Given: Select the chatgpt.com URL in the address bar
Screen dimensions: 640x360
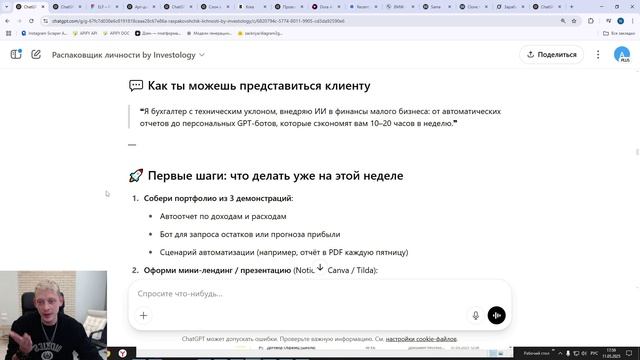Looking at the screenshot, I should click(198, 21).
